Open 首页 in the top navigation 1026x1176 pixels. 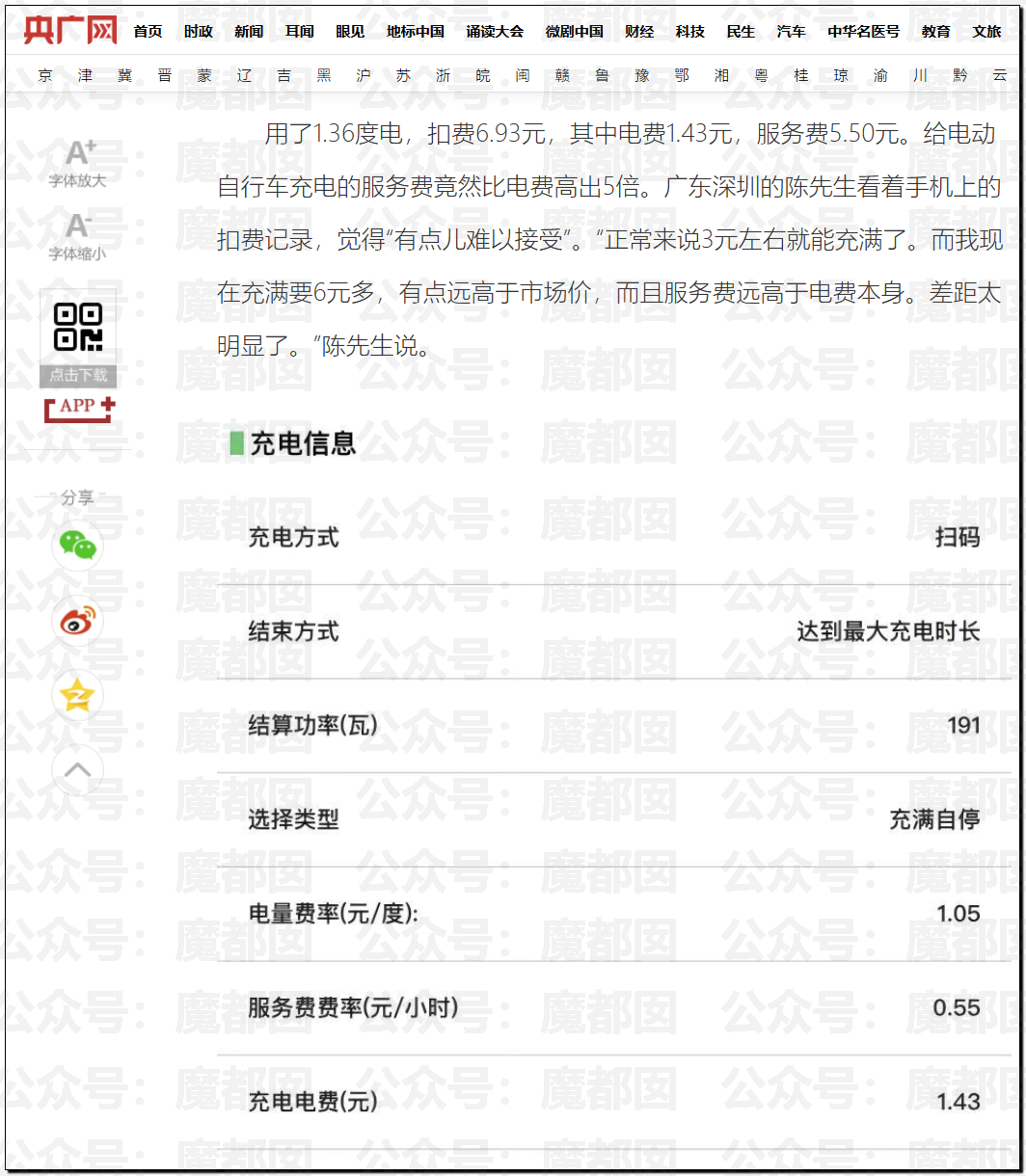148,32
